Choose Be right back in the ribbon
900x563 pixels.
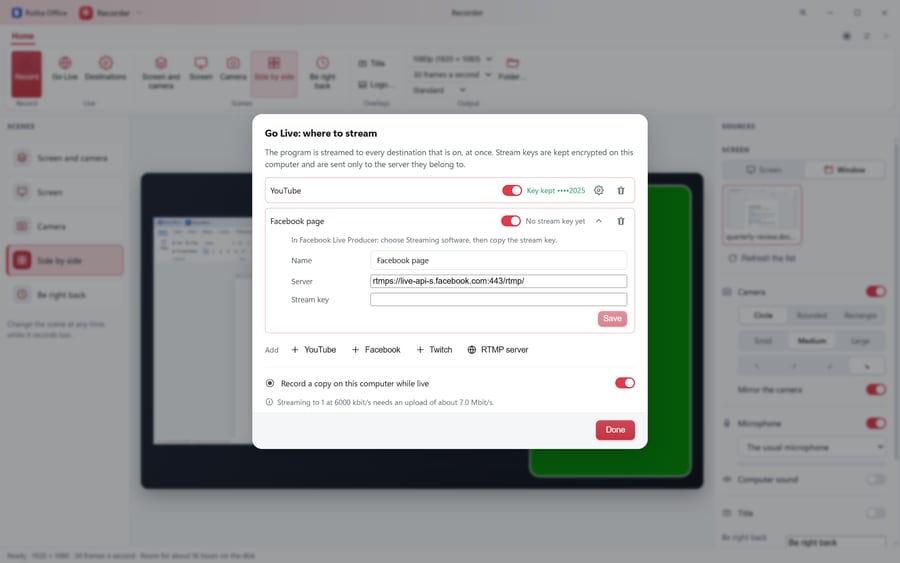[323, 73]
